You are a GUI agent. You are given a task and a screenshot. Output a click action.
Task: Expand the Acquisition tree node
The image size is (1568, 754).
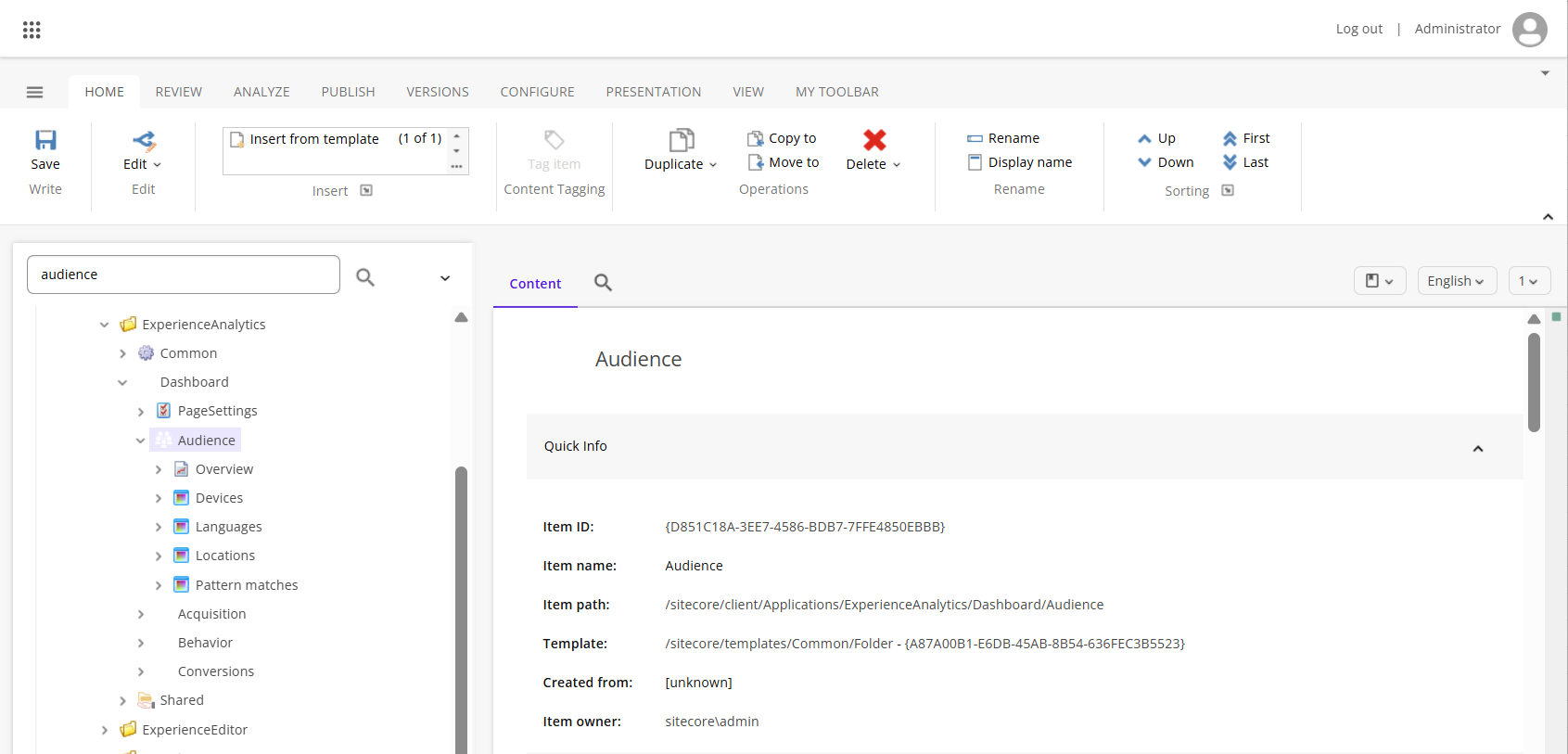coord(140,614)
